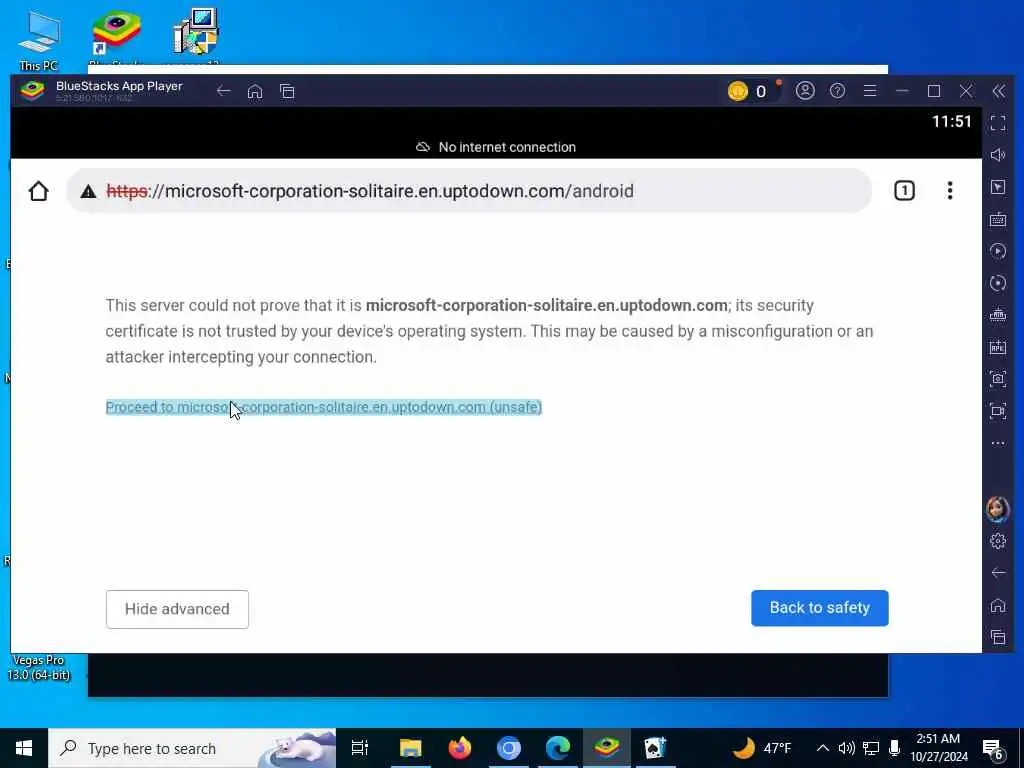Toggle fullscreen from the side toolbar
The width and height of the screenshot is (1024, 768).
tap(997, 123)
